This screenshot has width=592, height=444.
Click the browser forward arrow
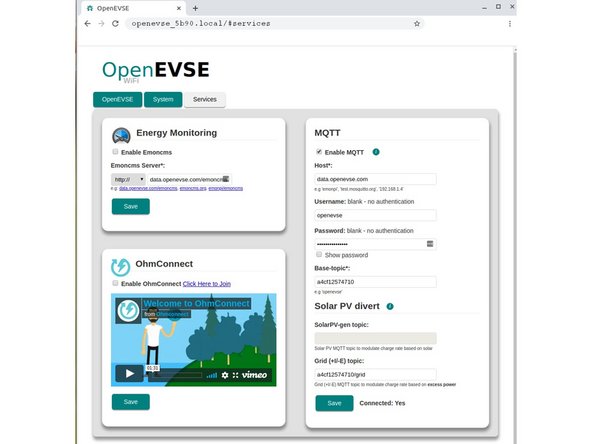[x=101, y=23]
